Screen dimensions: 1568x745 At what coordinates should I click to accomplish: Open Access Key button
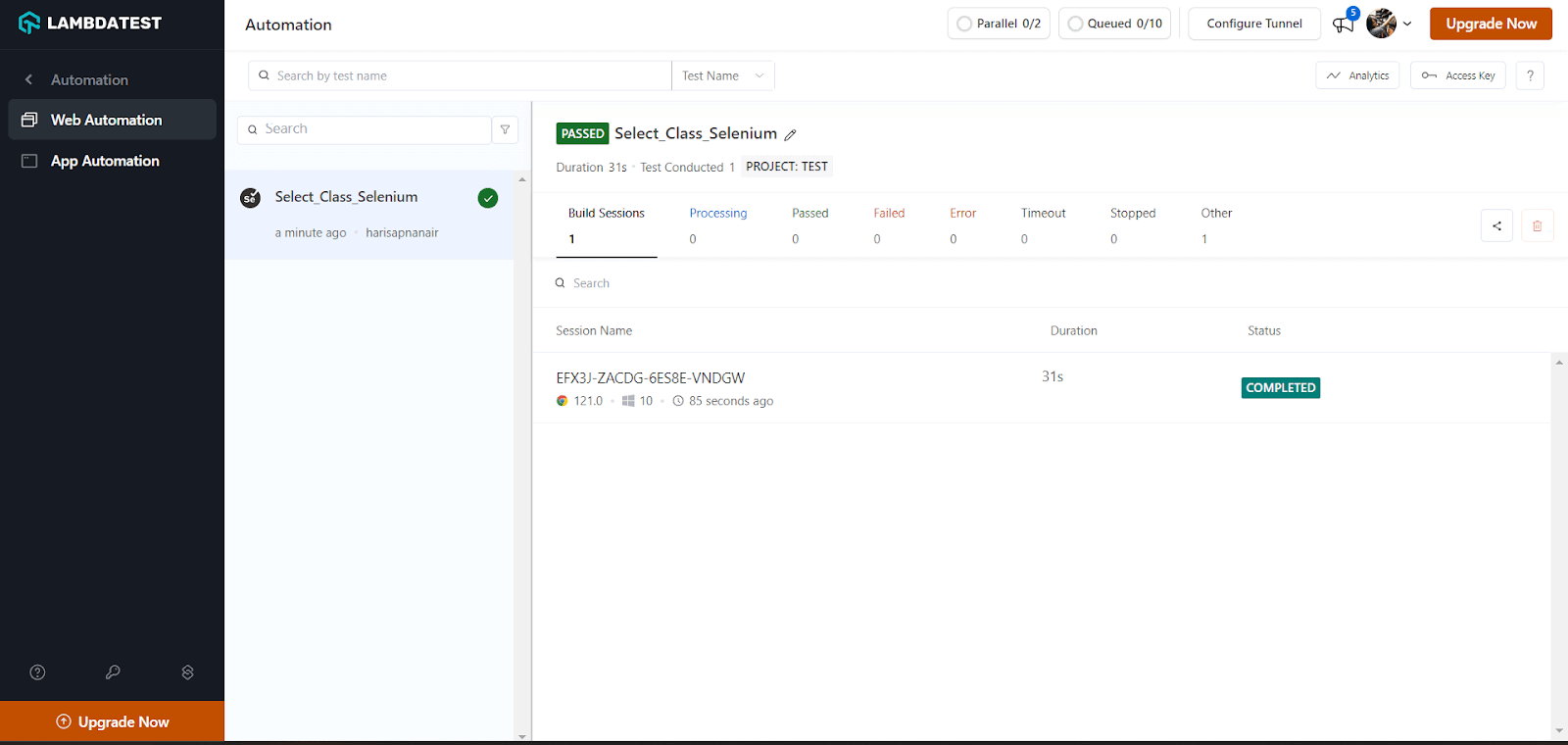1458,75
